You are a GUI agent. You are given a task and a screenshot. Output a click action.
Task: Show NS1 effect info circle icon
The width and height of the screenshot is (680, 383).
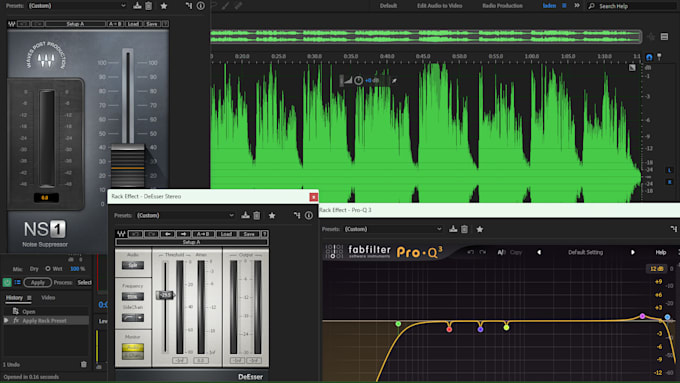pos(200,6)
